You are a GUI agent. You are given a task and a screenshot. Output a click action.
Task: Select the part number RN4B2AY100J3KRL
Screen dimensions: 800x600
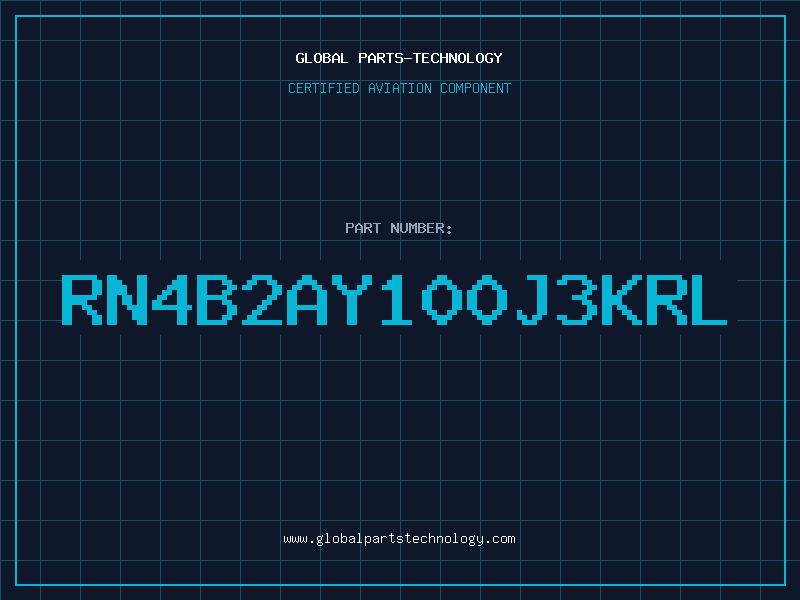(x=394, y=299)
